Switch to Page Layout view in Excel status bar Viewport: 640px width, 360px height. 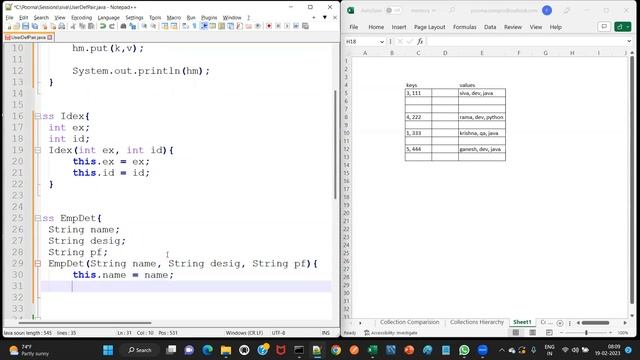pos(532,333)
